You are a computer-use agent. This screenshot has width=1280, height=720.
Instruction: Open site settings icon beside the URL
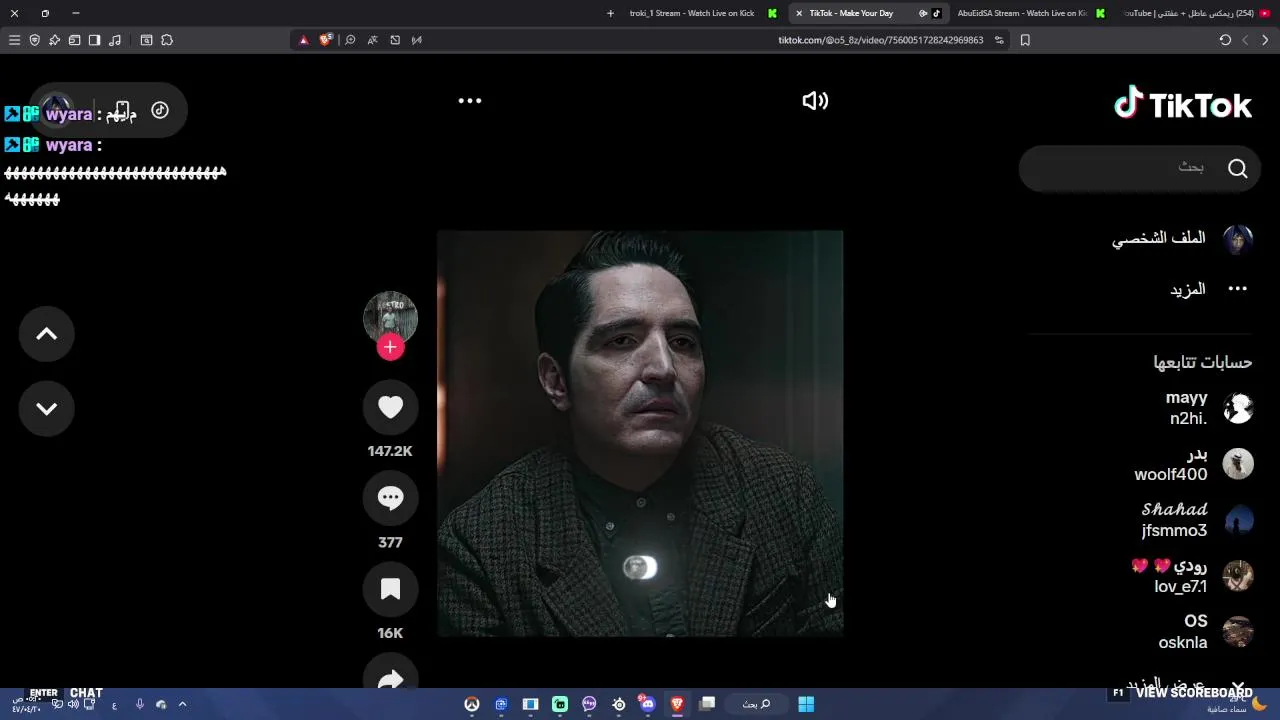pos(999,40)
